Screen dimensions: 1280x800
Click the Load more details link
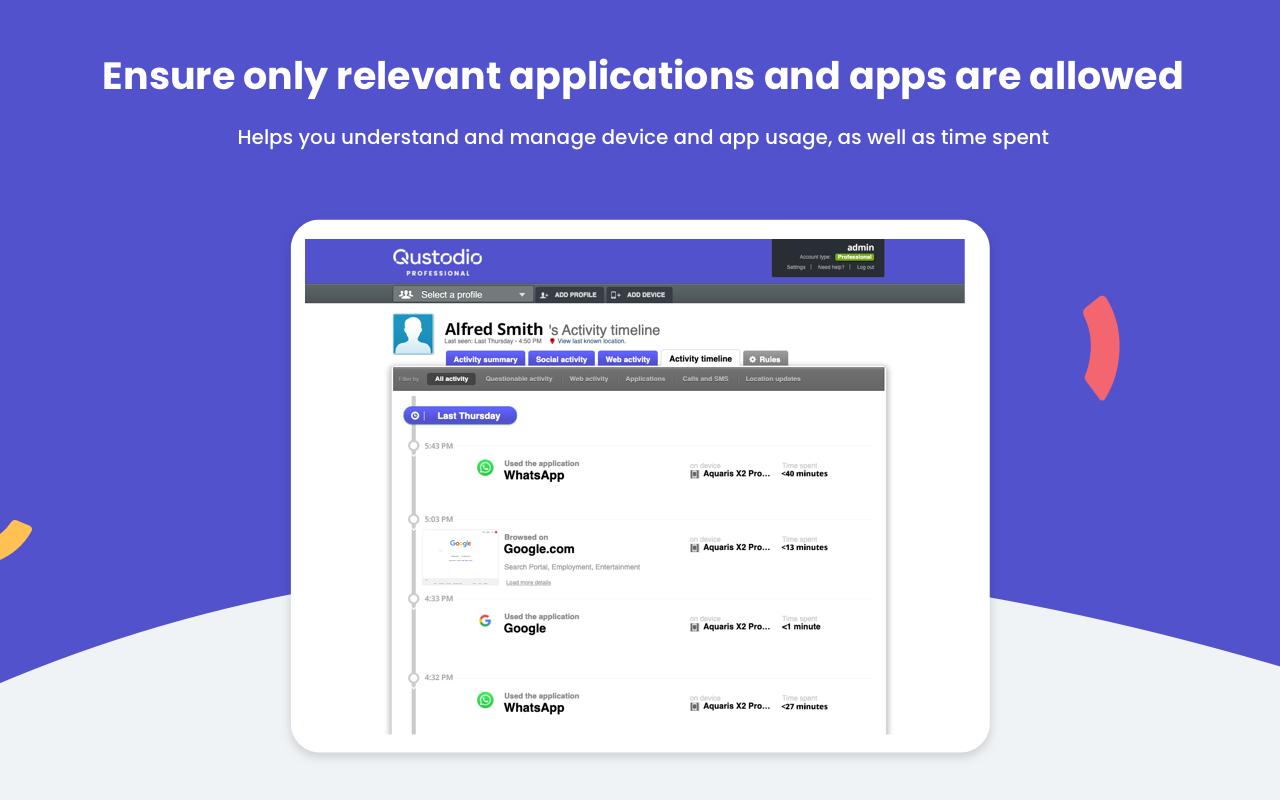pos(528,582)
